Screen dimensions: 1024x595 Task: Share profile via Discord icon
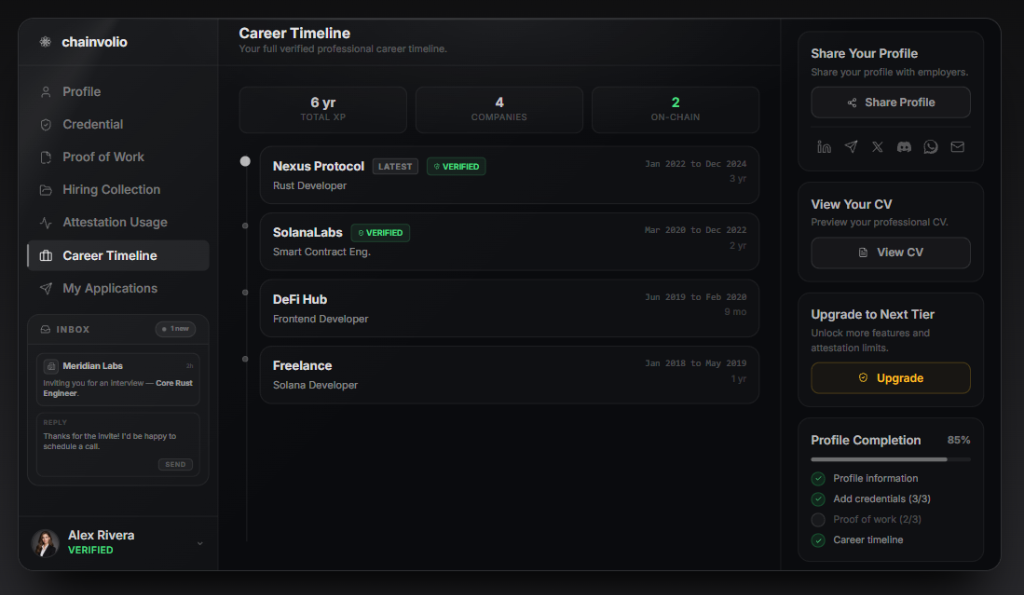click(x=904, y=147)
